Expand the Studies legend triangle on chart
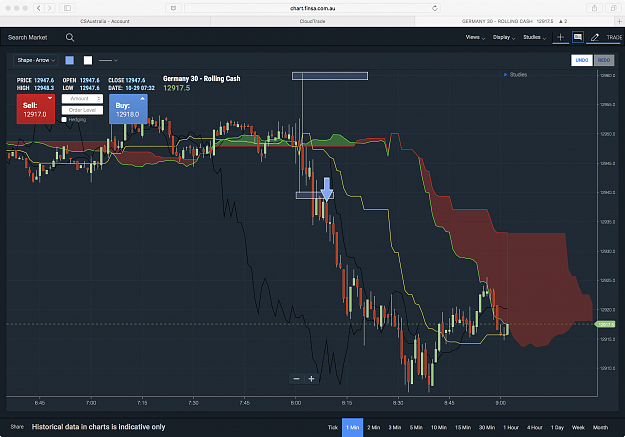Viewport: 625px width, 437px height. coord(505,75)
